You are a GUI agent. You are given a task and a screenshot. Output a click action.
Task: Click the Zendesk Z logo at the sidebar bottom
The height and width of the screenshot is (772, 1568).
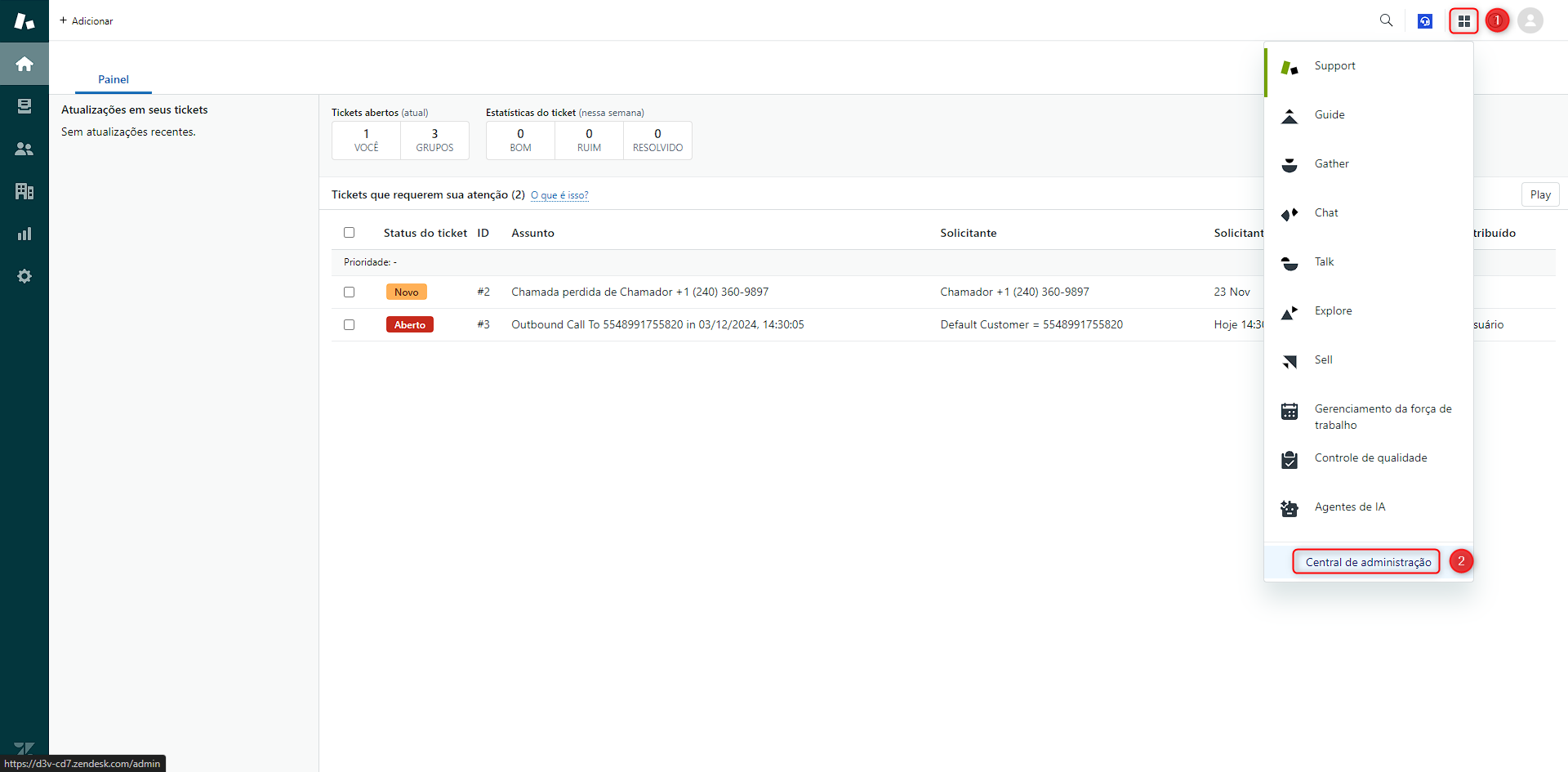pos(24,747)
